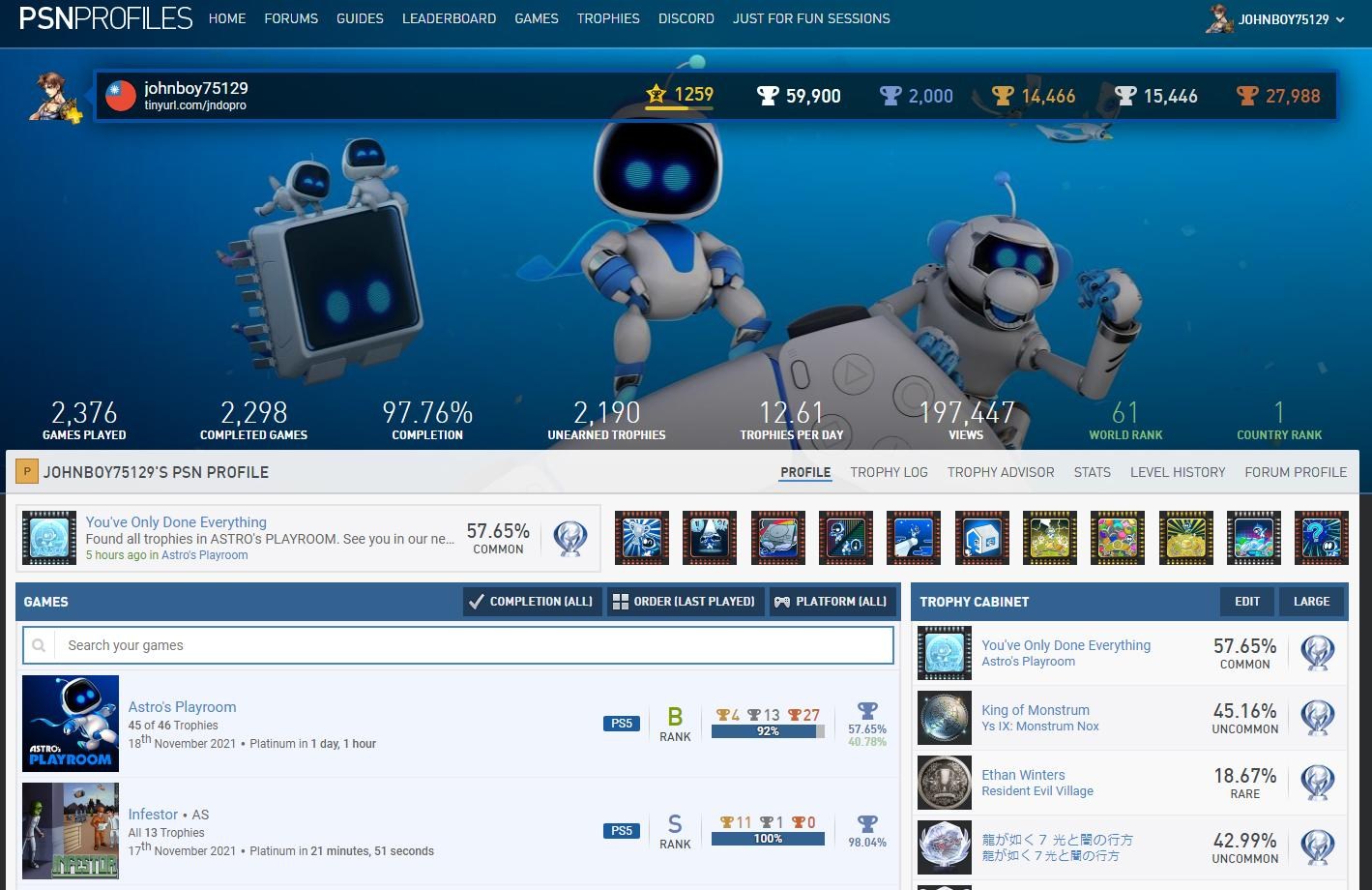The height and width of the screenshot is (890, 1372).
Task: Click the level star icon 1259
Action: (657, 95)
